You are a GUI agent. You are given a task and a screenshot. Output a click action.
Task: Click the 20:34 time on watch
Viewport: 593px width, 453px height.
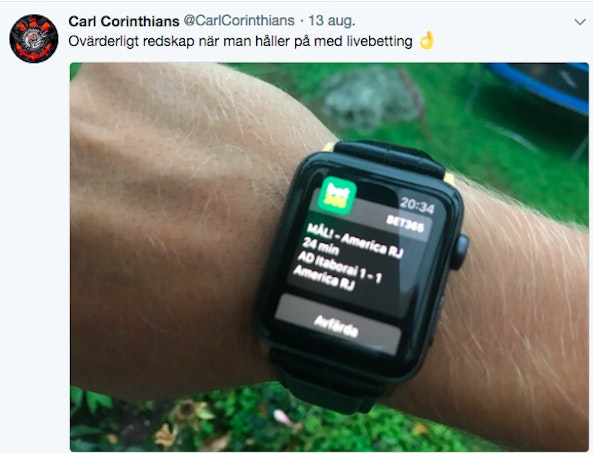417,205
